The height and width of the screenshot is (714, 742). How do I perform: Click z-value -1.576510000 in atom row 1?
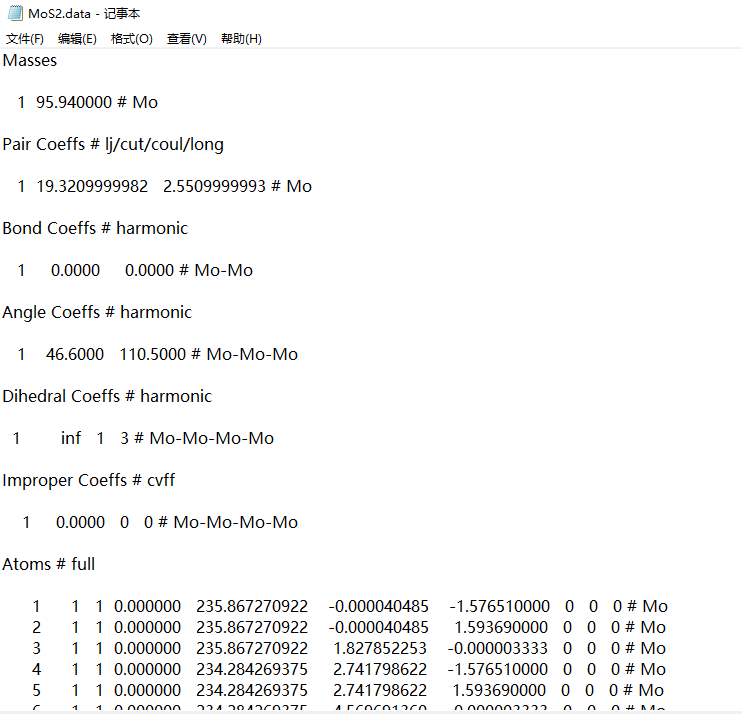[499, 606]
